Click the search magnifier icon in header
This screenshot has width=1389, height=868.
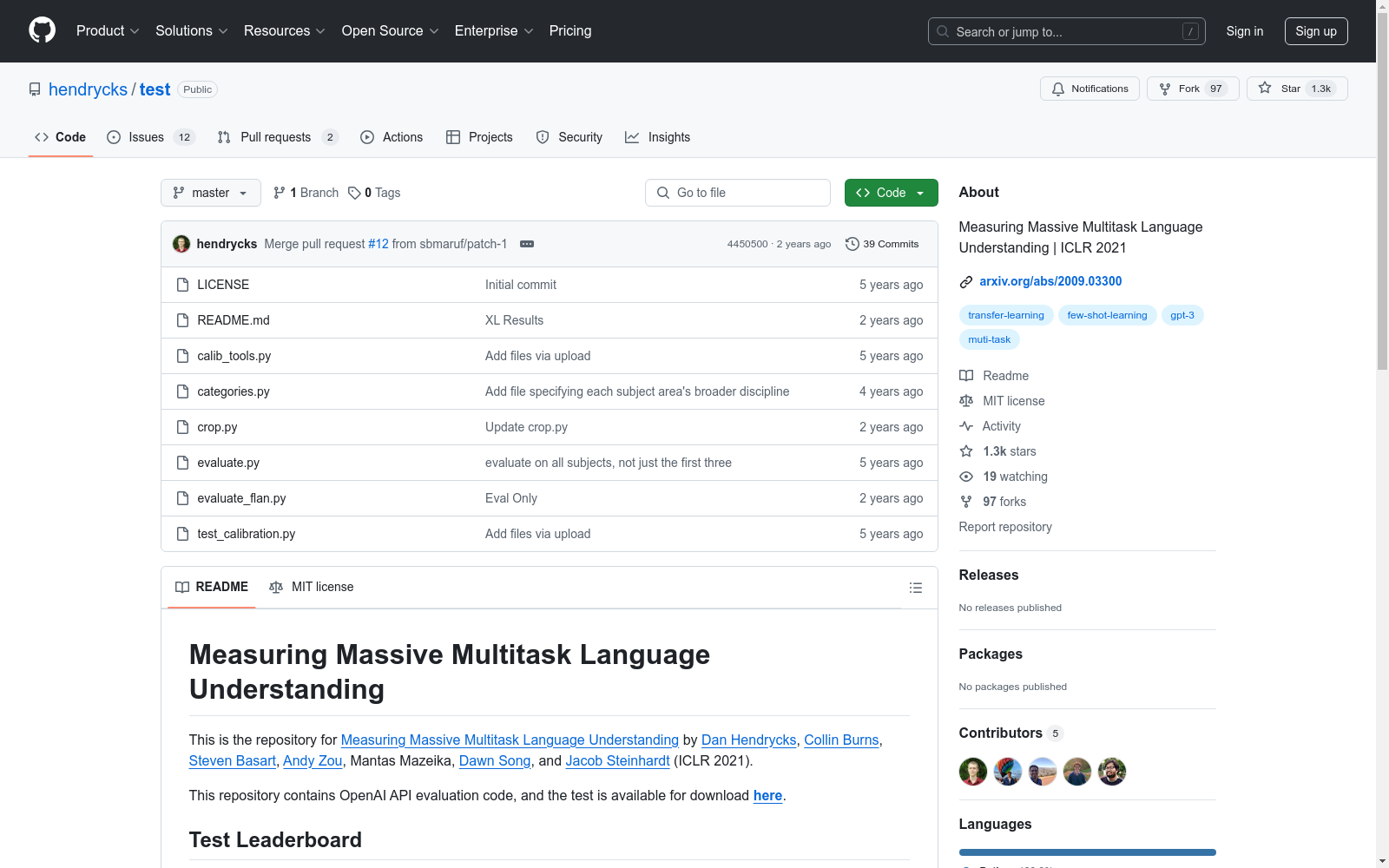(943, 31)
